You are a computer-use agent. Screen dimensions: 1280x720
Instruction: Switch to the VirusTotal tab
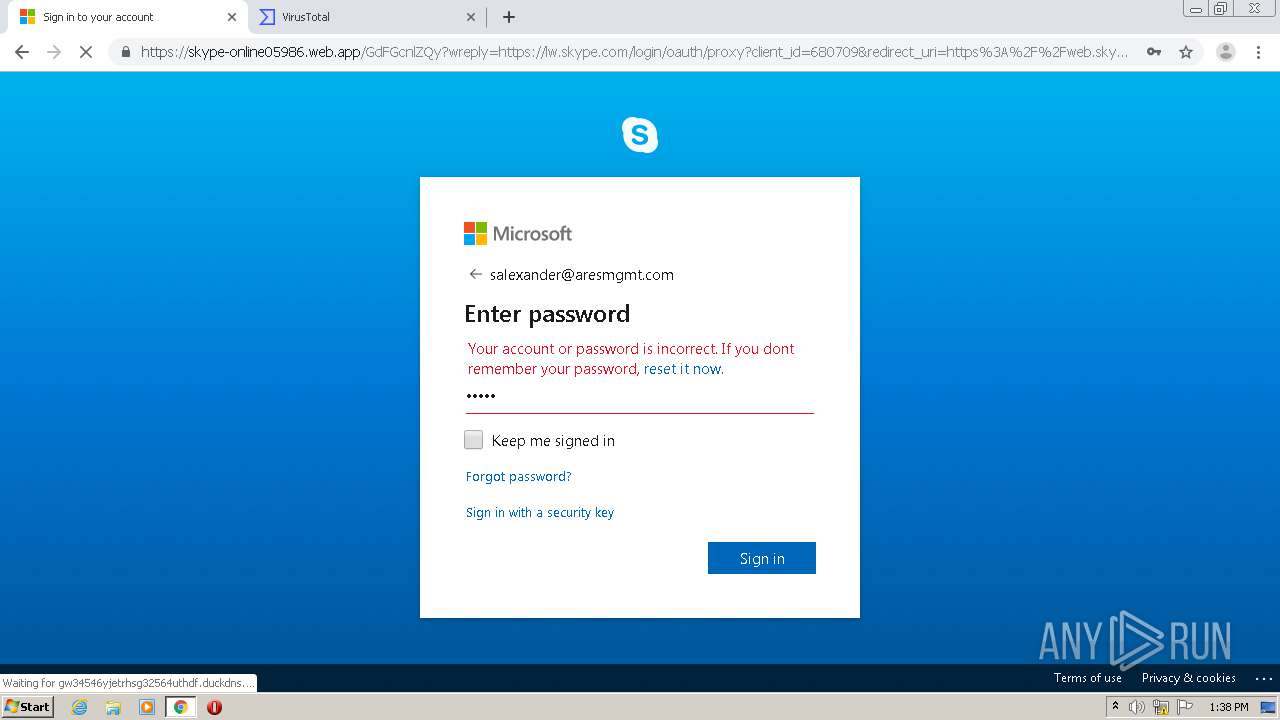(366, 17)
